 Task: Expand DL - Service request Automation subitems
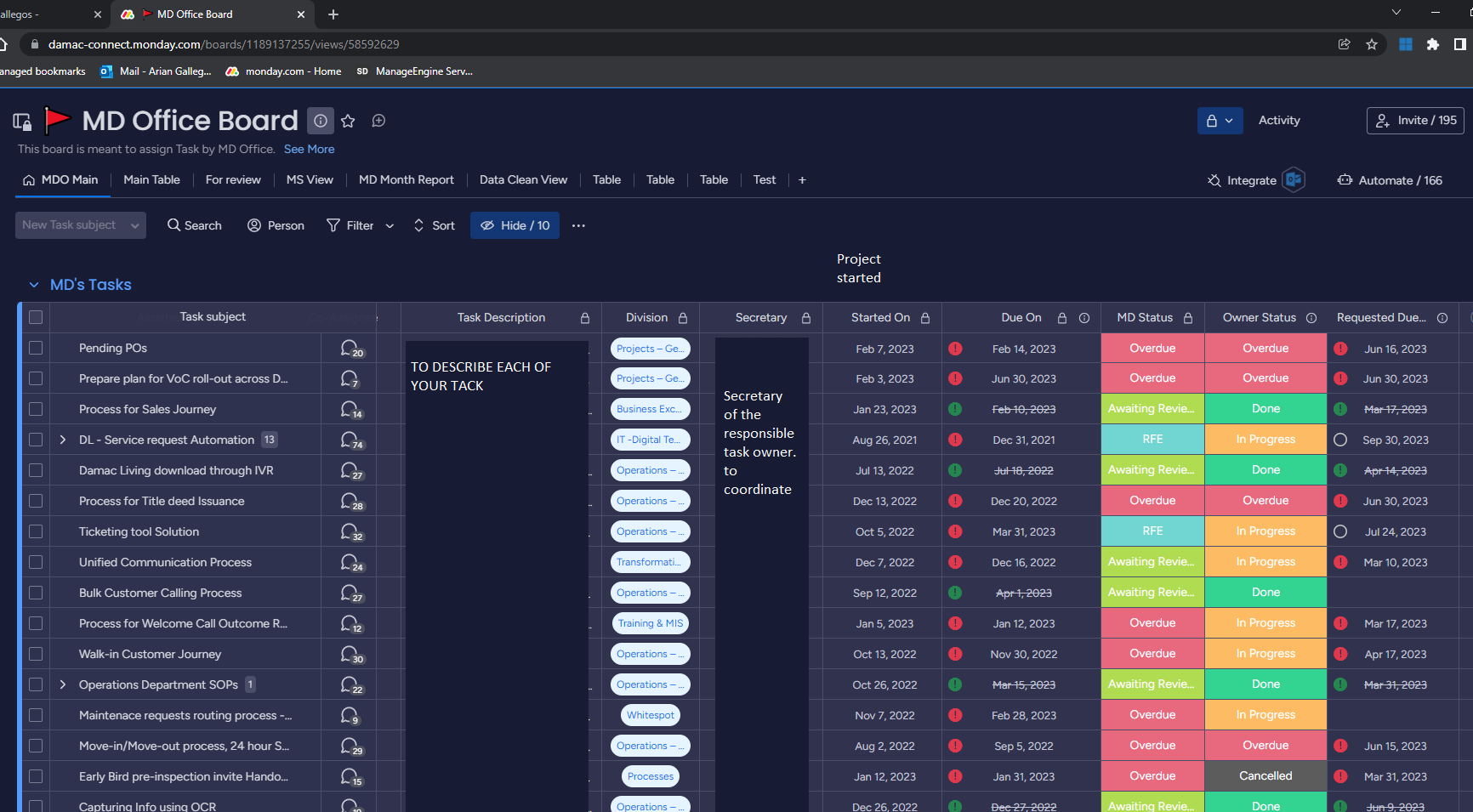[x=63, y=440]
